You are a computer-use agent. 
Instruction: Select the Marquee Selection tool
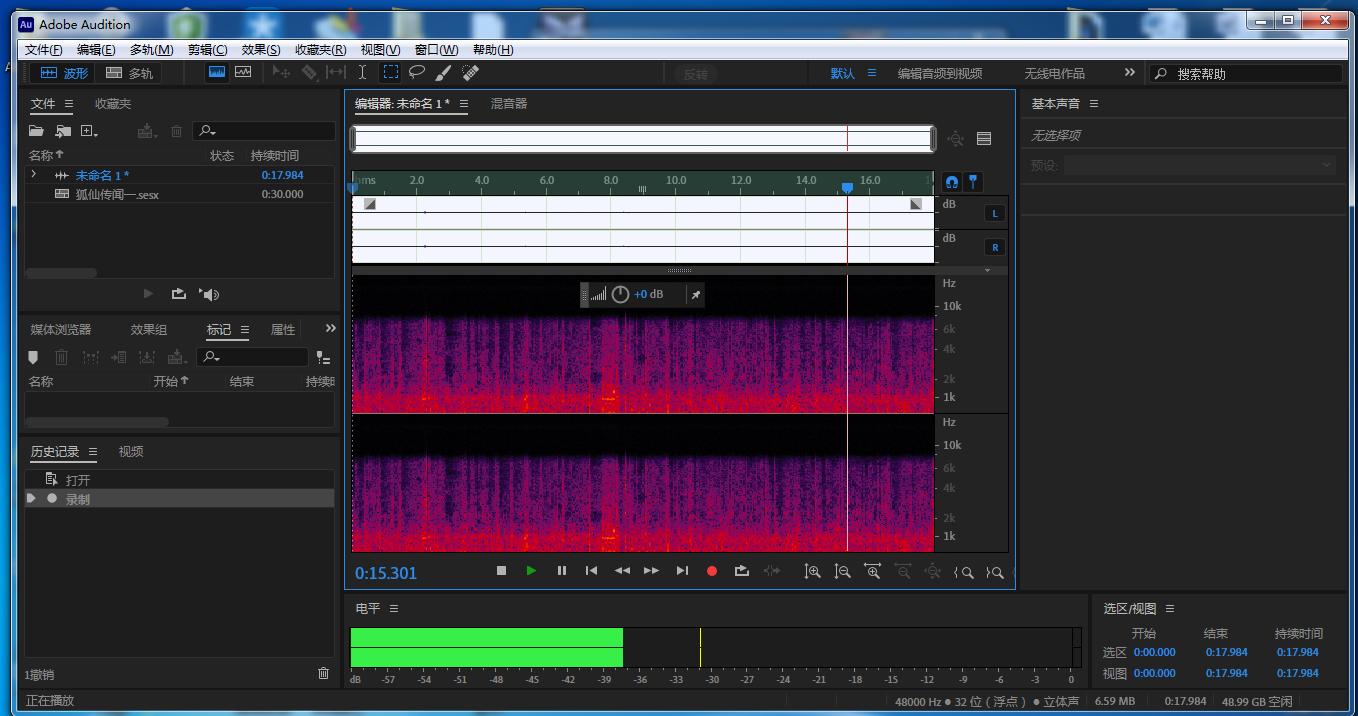391,72
